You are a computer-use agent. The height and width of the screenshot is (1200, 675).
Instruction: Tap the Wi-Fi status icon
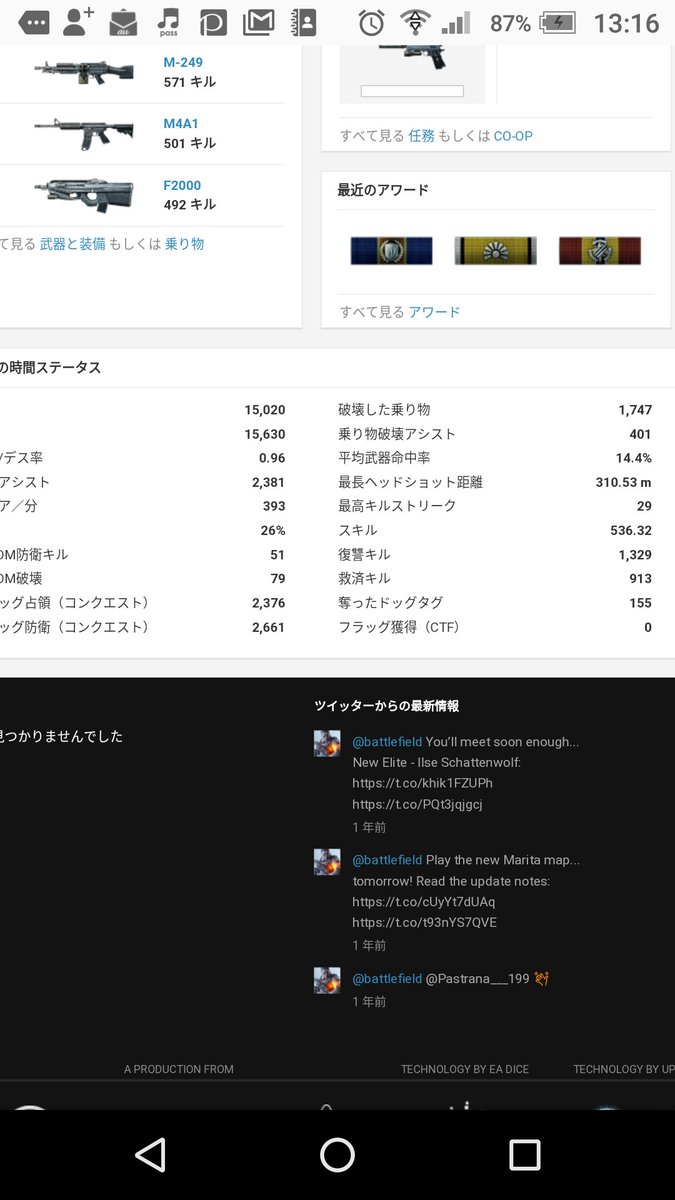(x=414, y=23)
